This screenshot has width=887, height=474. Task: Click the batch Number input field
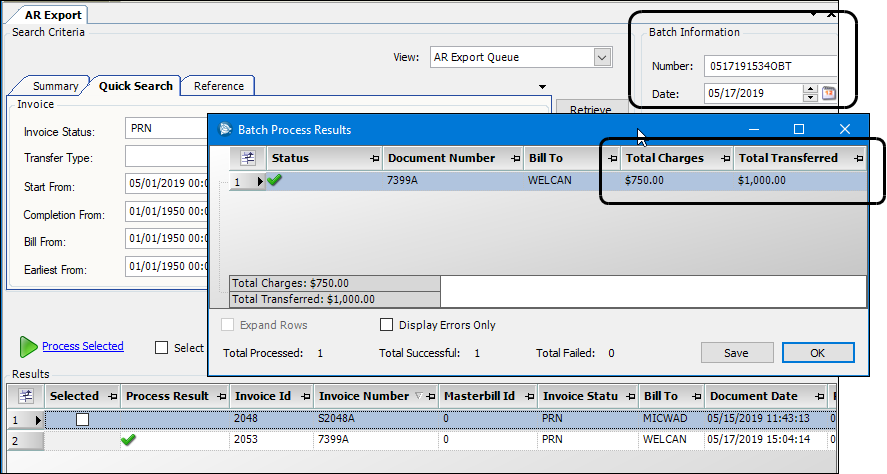point(770,66)
